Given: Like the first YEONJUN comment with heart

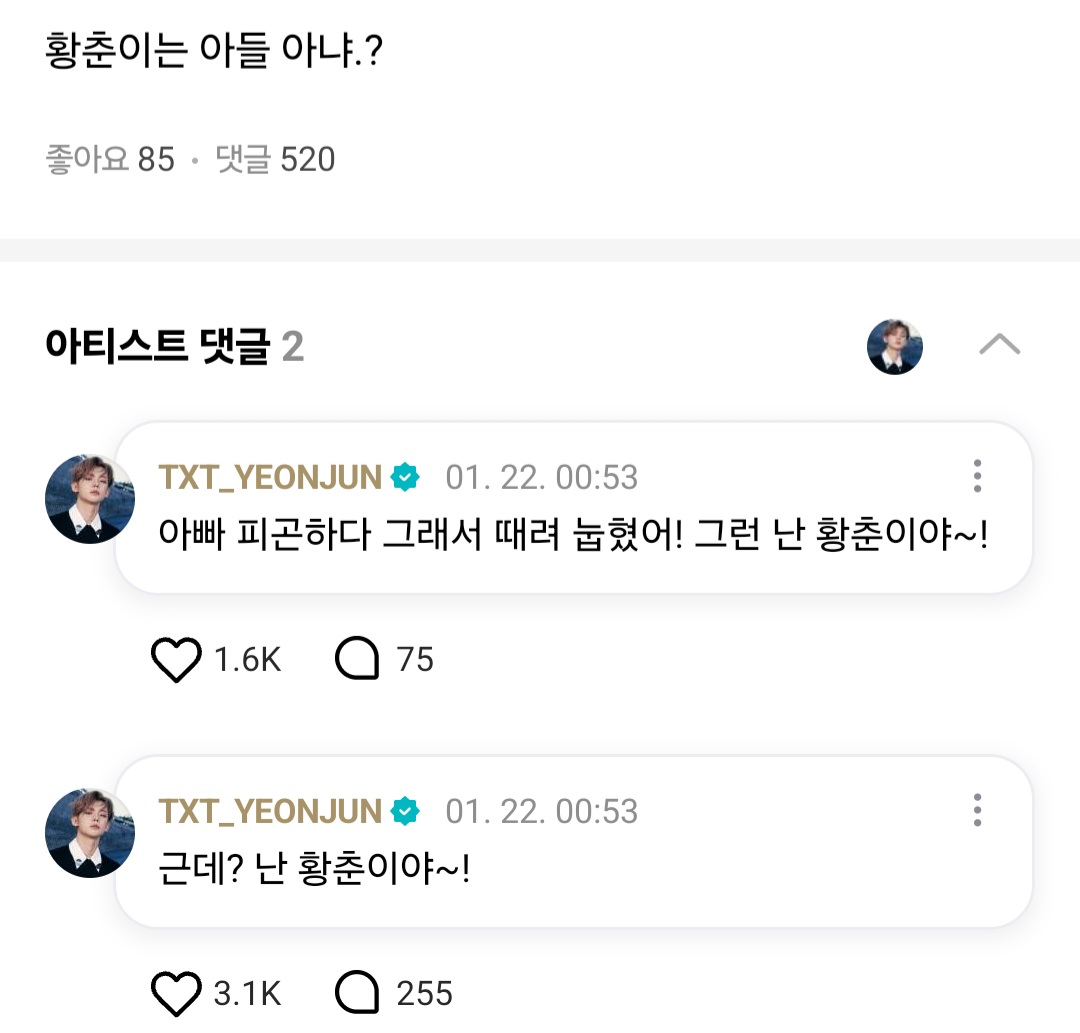Looking at the screenshot, I should (x=176, y=660).
